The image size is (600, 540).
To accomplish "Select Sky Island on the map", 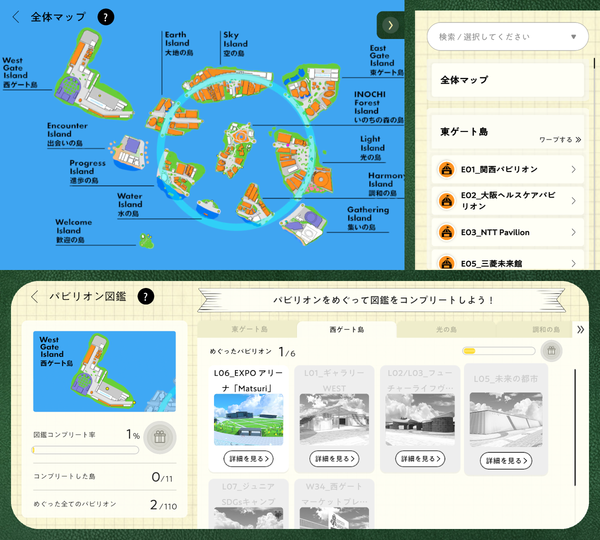I will click(x=228, y=85).
